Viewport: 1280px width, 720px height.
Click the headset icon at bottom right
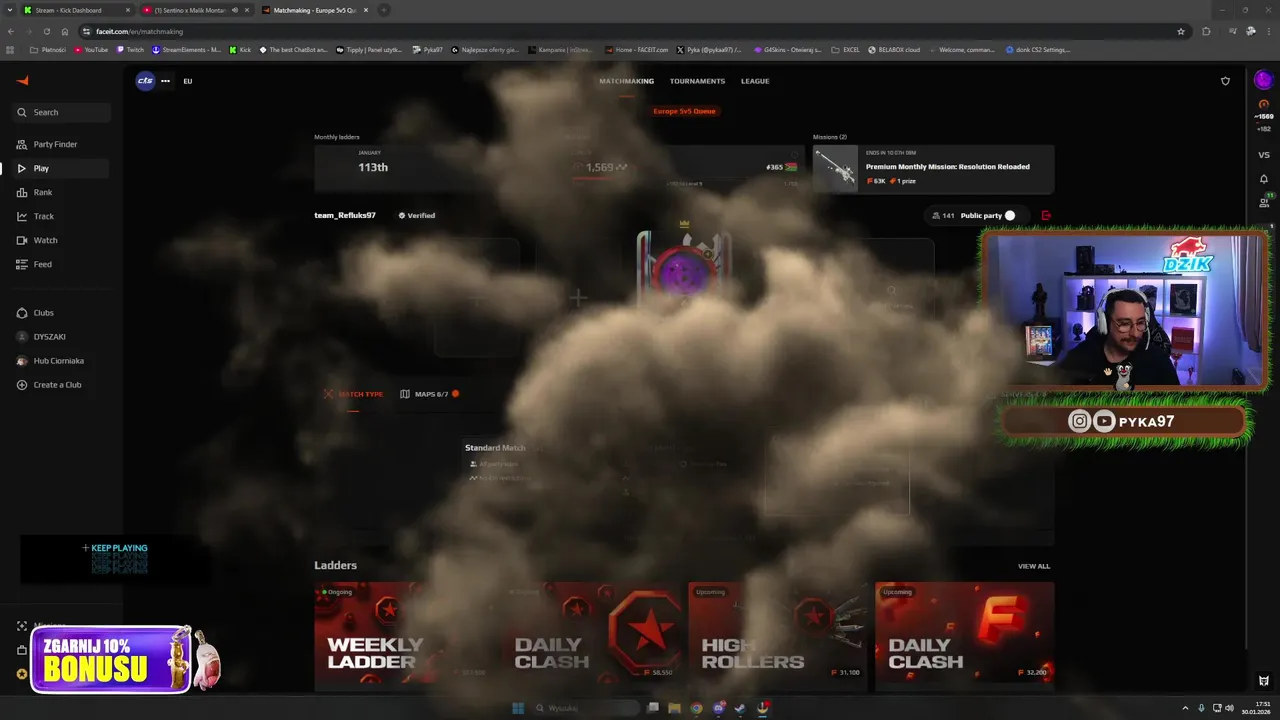[1264, 681]
